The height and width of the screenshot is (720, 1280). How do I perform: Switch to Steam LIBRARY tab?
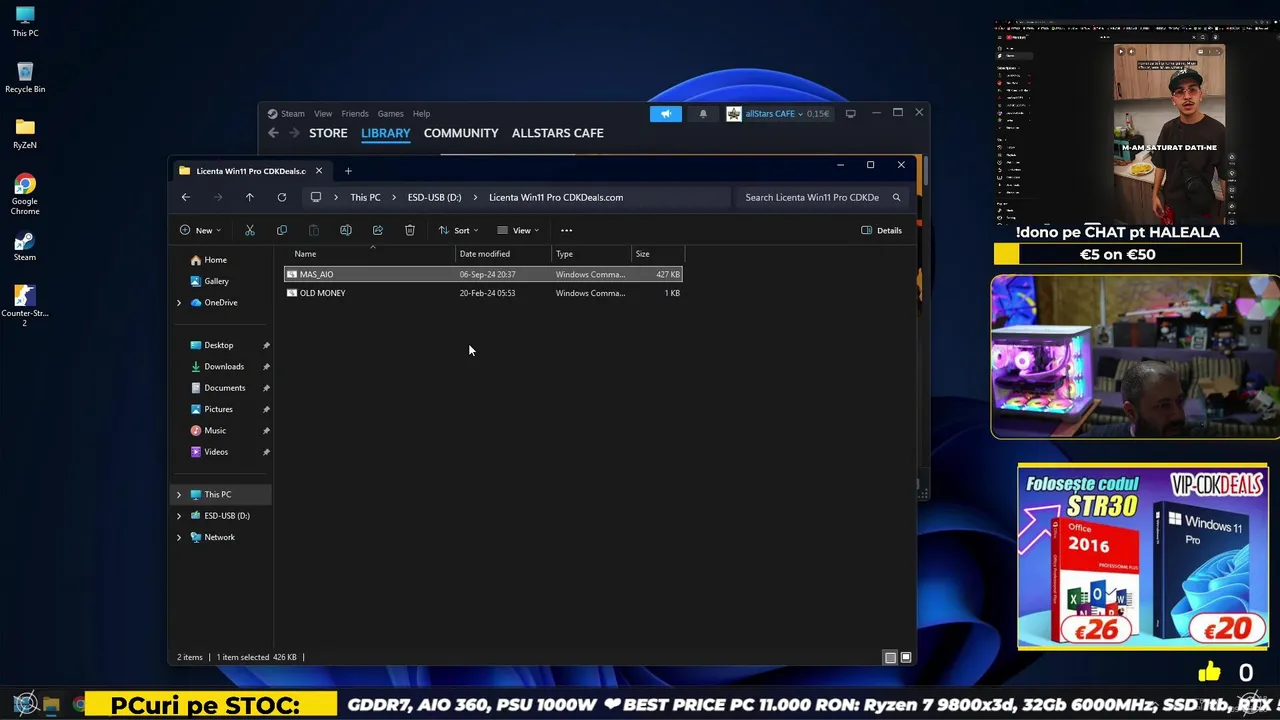pyautogui.click(x=385, y=133)
